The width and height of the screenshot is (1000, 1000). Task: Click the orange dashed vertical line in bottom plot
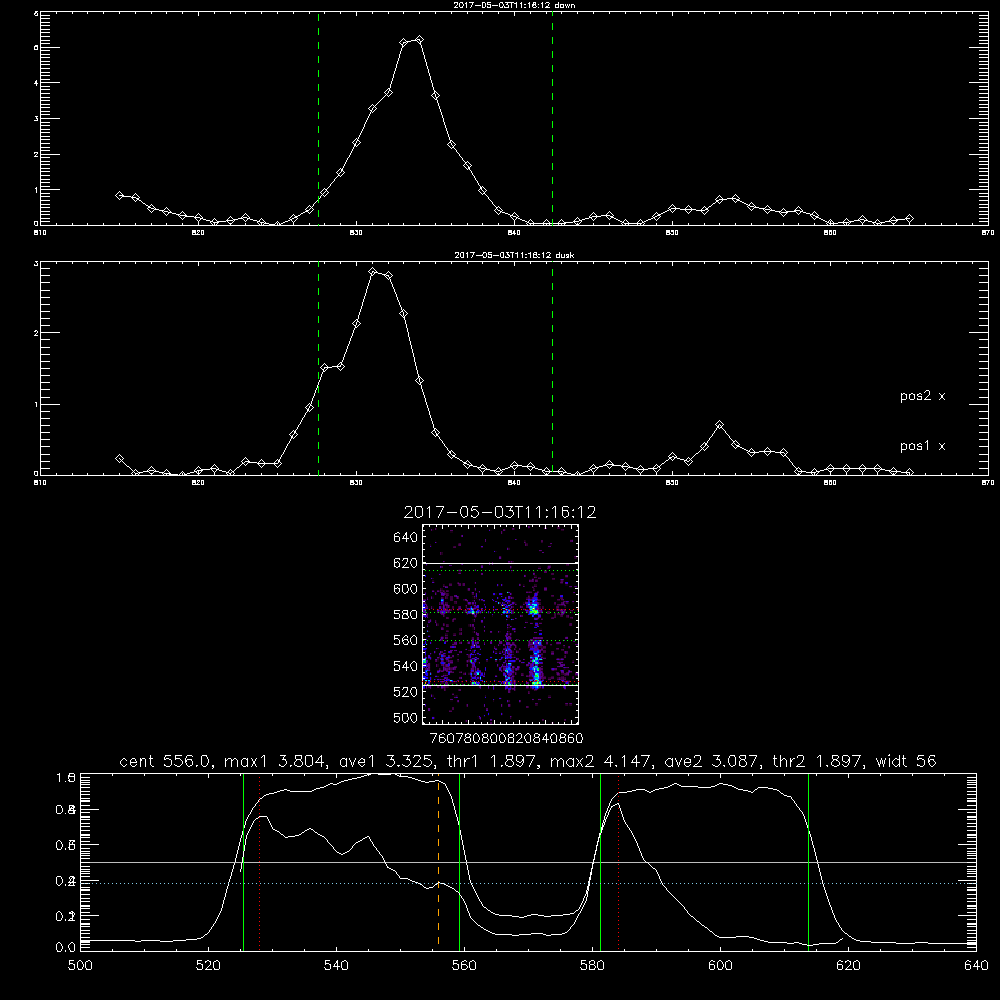coord(438,862)
